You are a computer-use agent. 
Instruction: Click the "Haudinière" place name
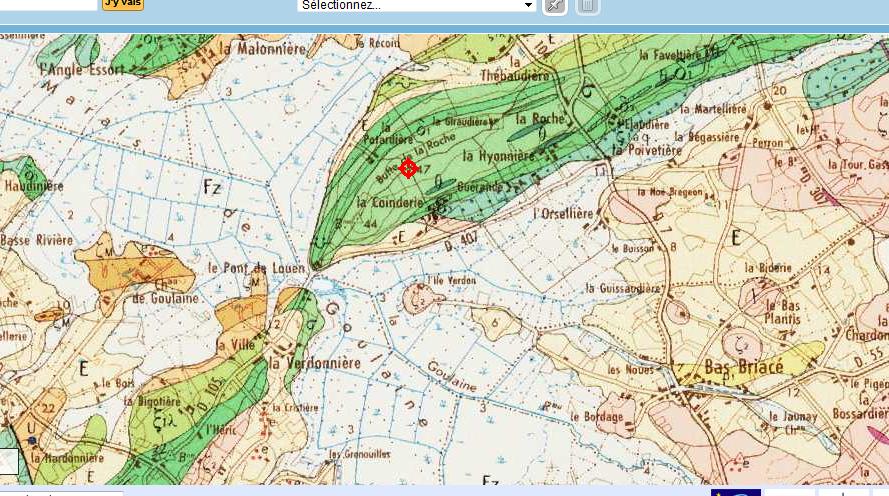click(x=34, y=185)
